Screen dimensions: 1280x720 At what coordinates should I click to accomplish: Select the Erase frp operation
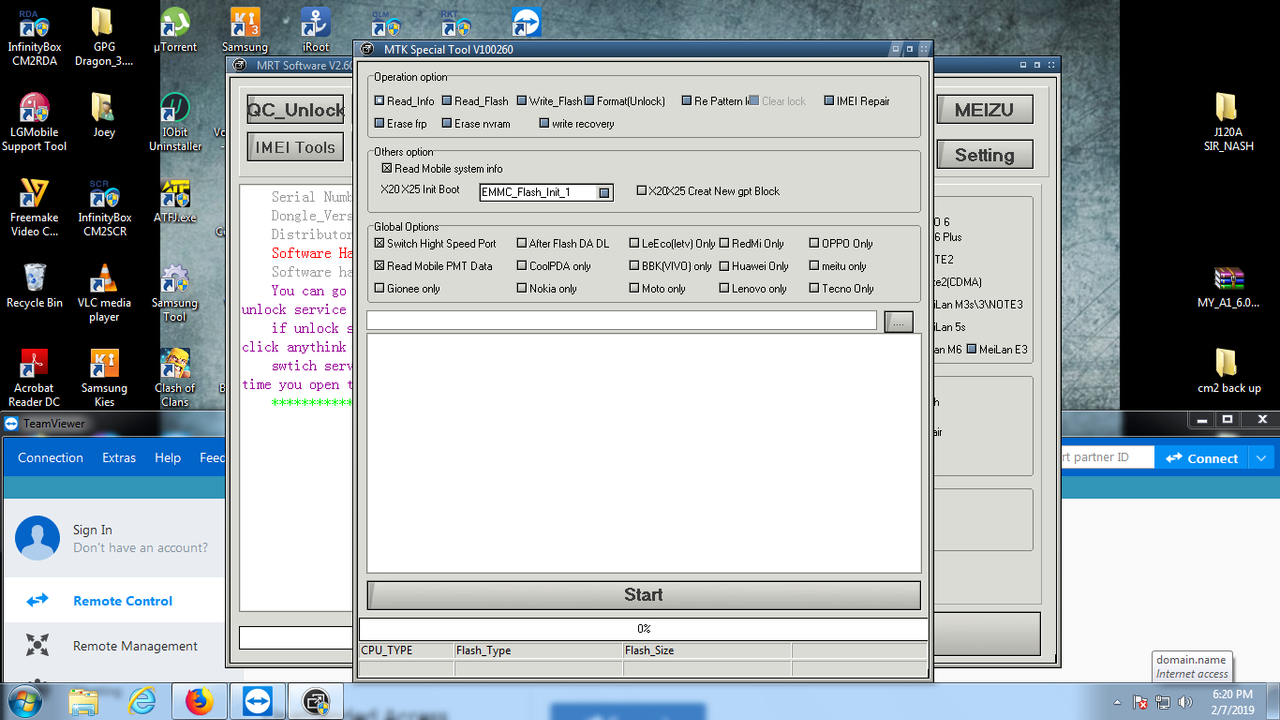400,124
